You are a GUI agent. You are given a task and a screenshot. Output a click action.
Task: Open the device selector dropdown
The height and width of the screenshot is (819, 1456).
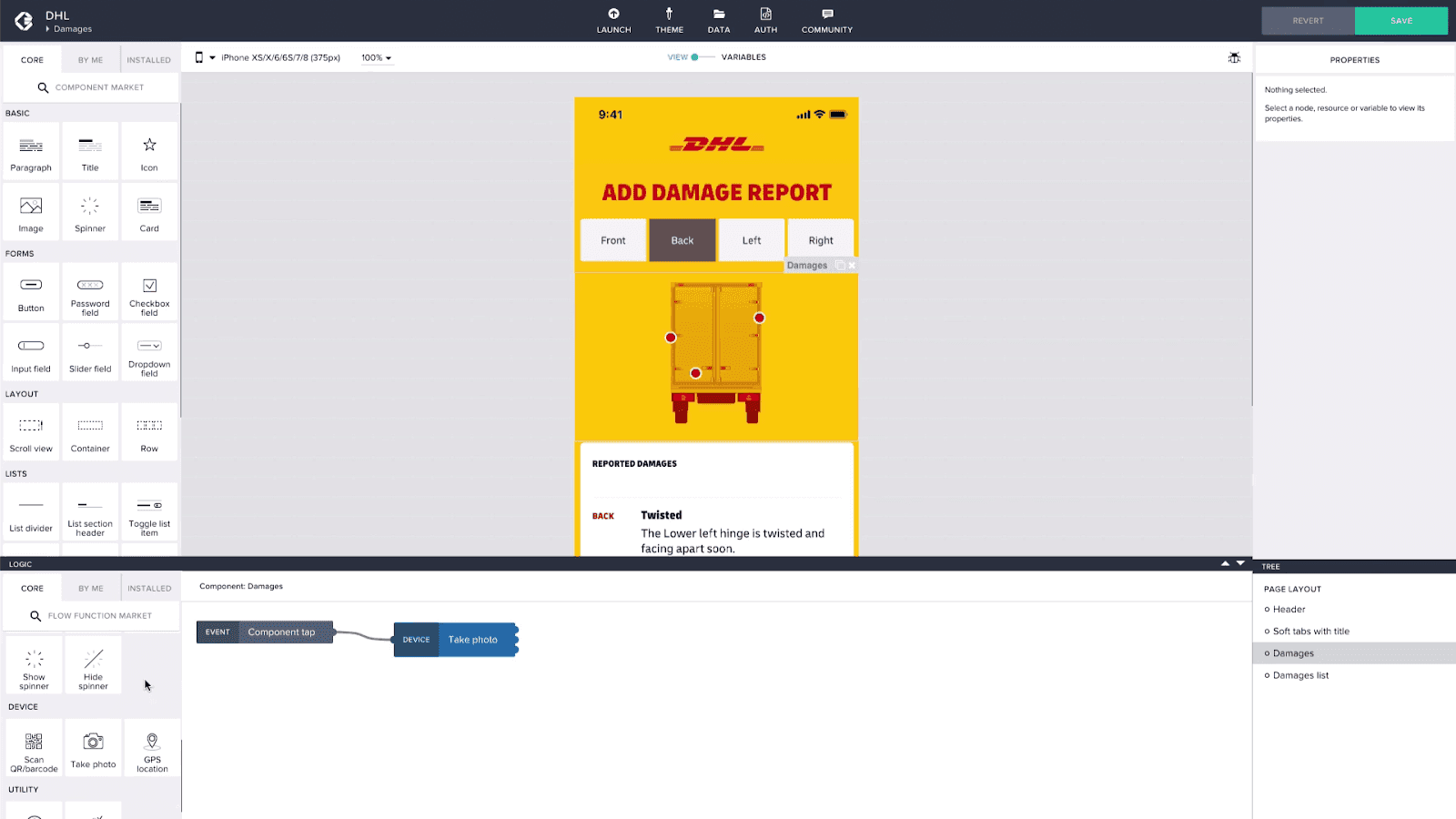268,57
